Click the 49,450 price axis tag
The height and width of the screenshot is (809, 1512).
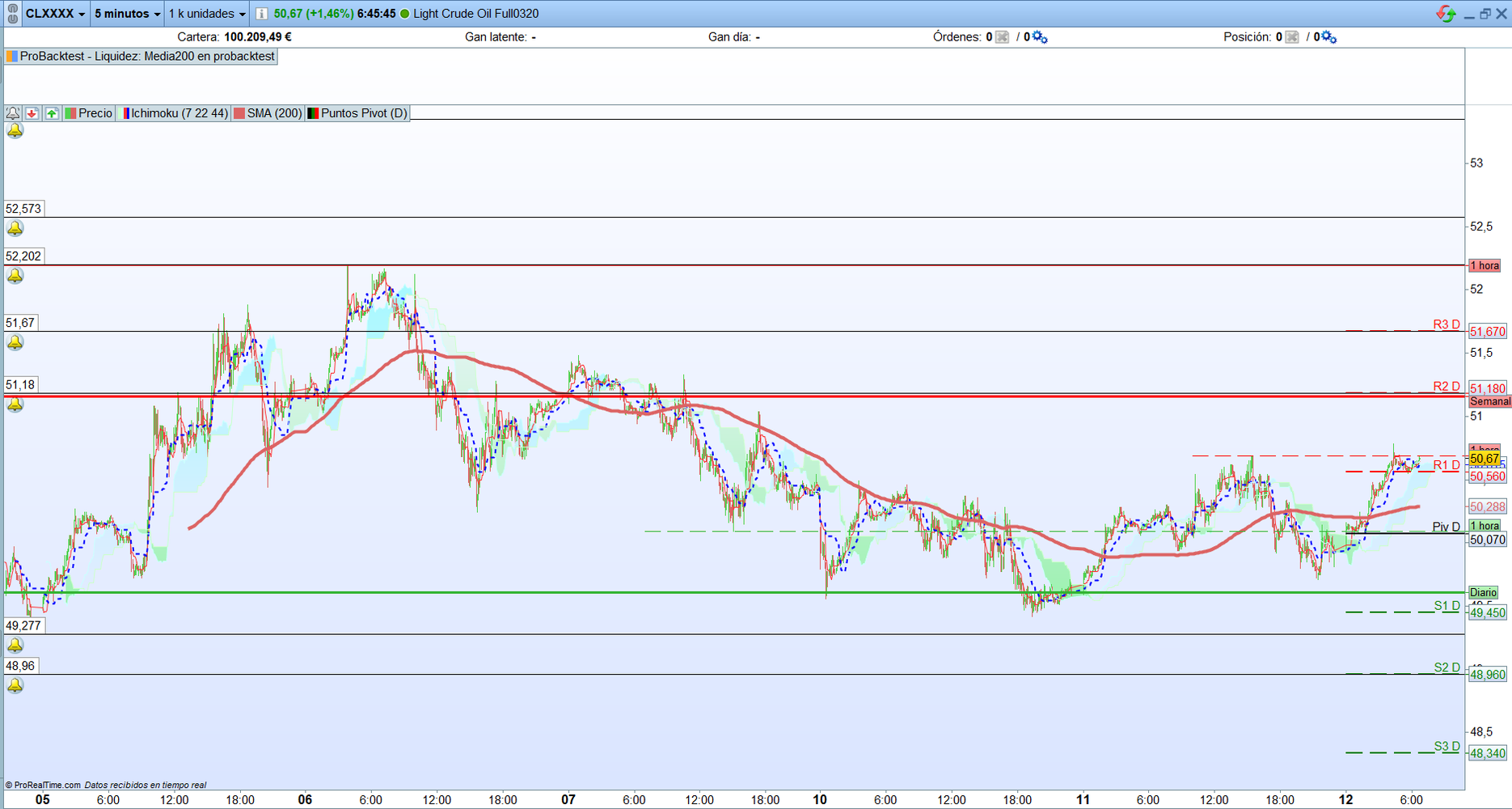pos(1488,613)
